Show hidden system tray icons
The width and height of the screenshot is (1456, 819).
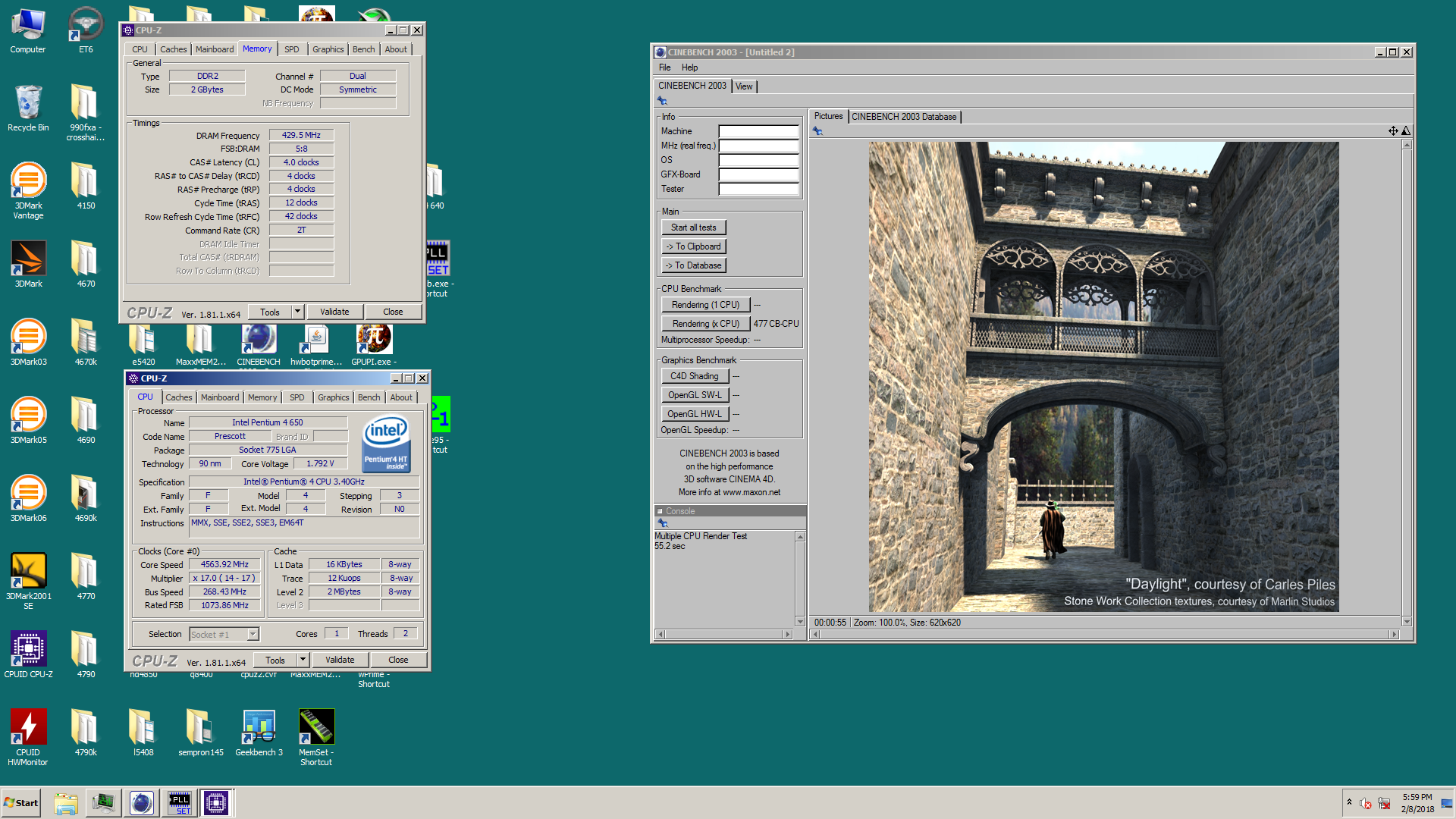[x=1349, y=802]
